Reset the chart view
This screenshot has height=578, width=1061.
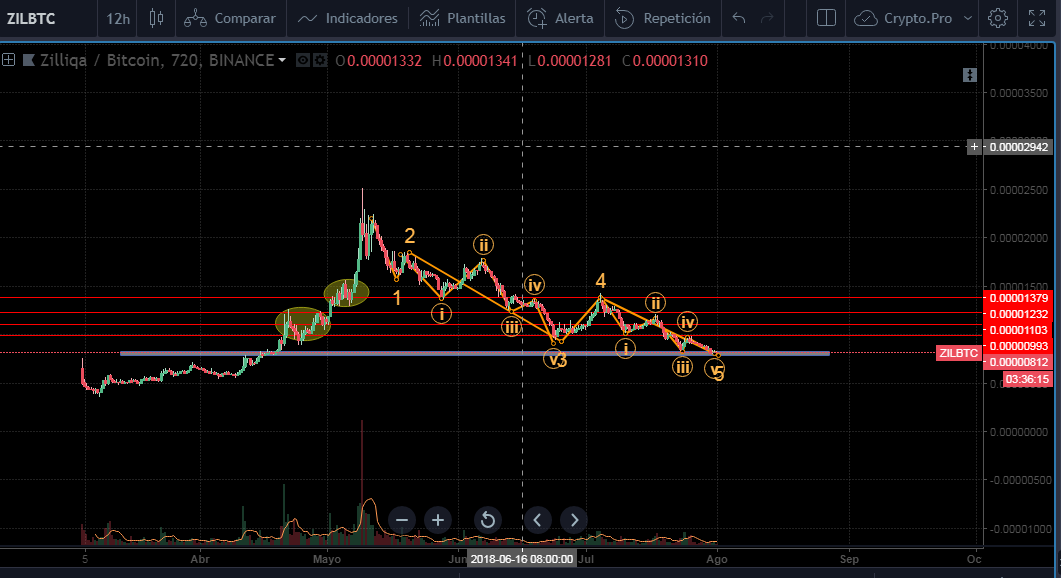(x=487, y=520)
